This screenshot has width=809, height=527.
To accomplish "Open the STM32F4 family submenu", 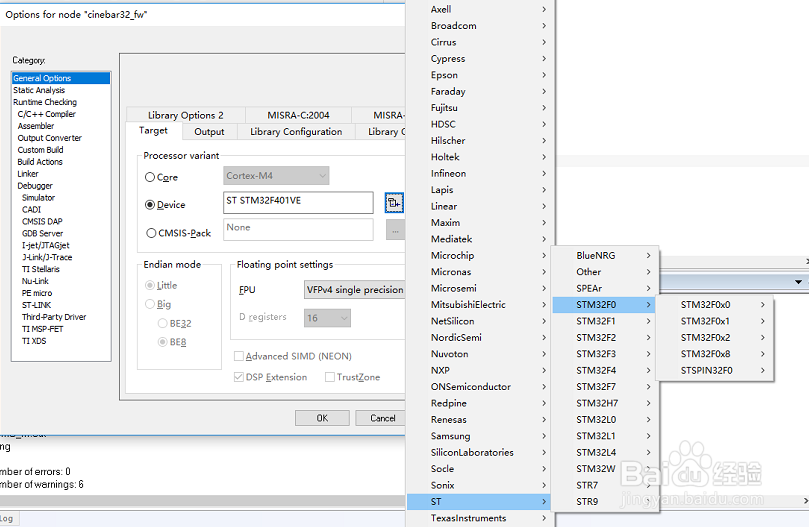I will tap(606, 371).
